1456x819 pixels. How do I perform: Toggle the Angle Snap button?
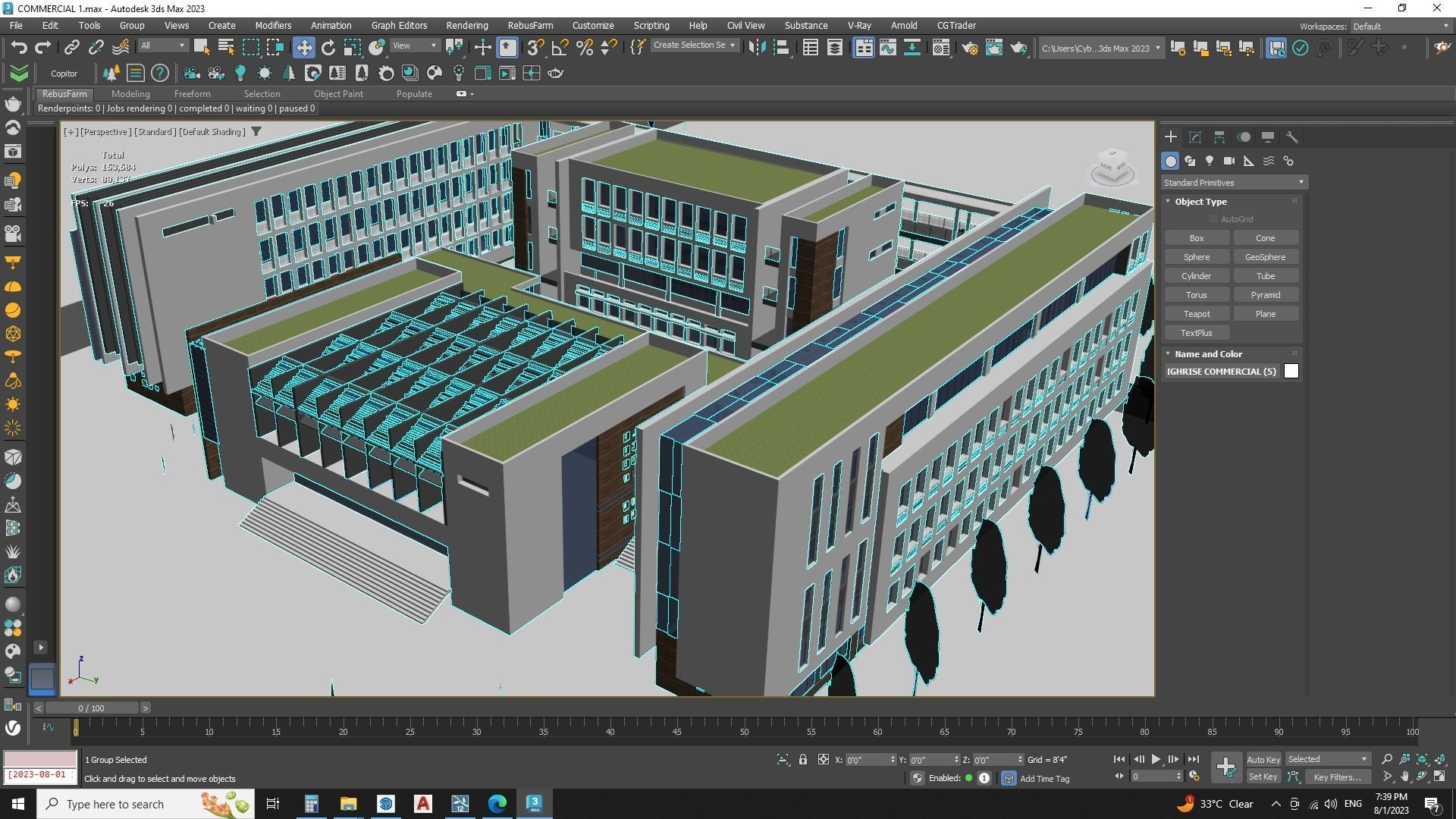coord(560,47)
